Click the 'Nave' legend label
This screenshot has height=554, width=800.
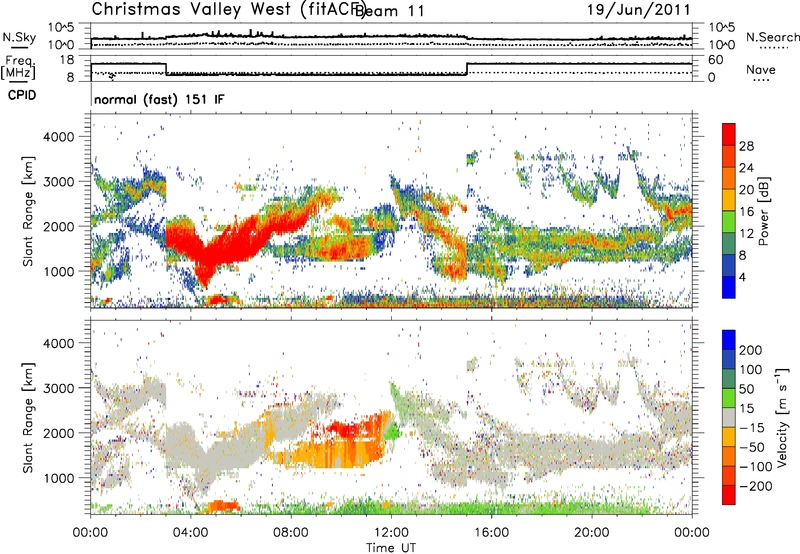point(761,69)
